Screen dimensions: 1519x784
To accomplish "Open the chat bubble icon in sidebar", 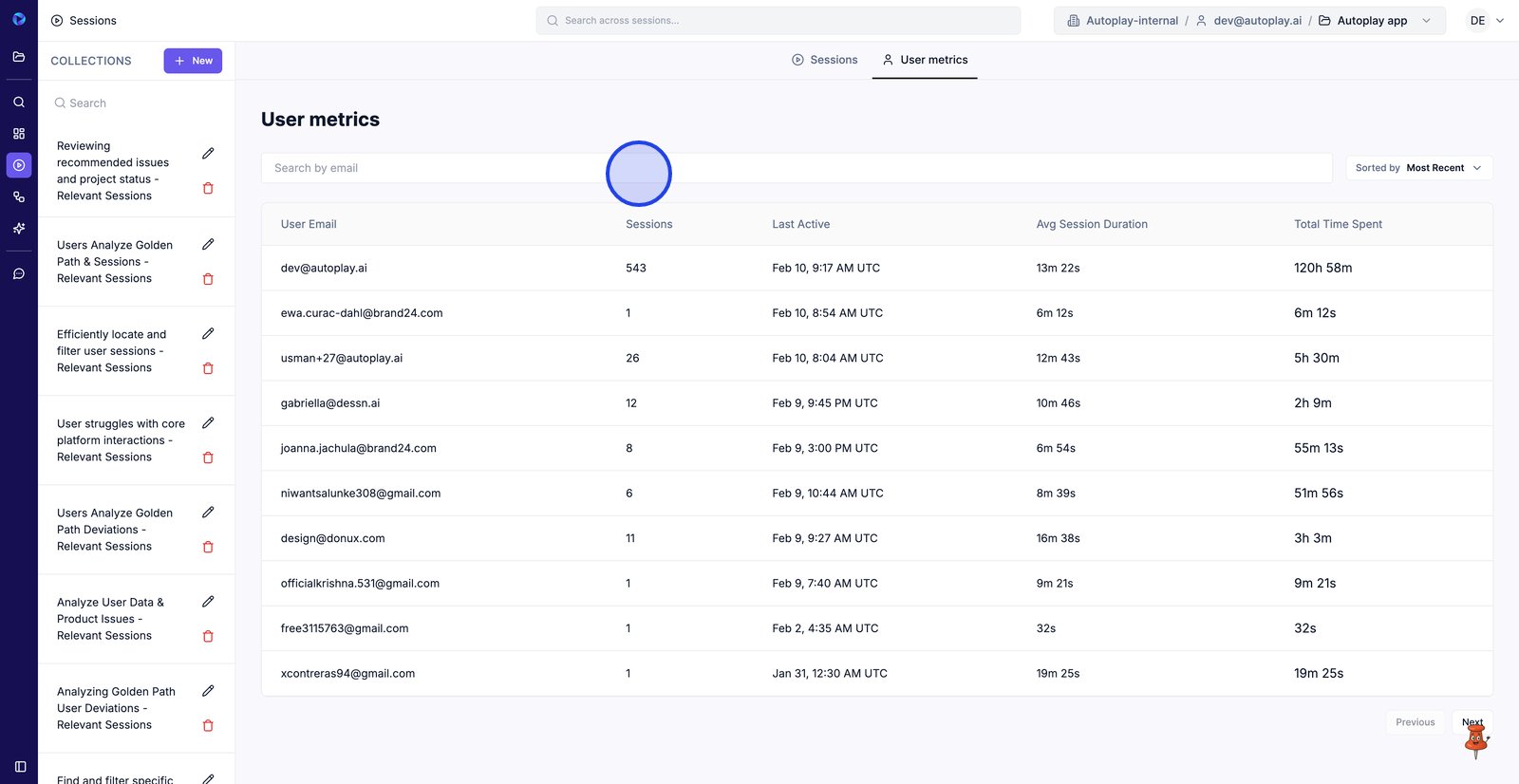I will click(18, 273).
